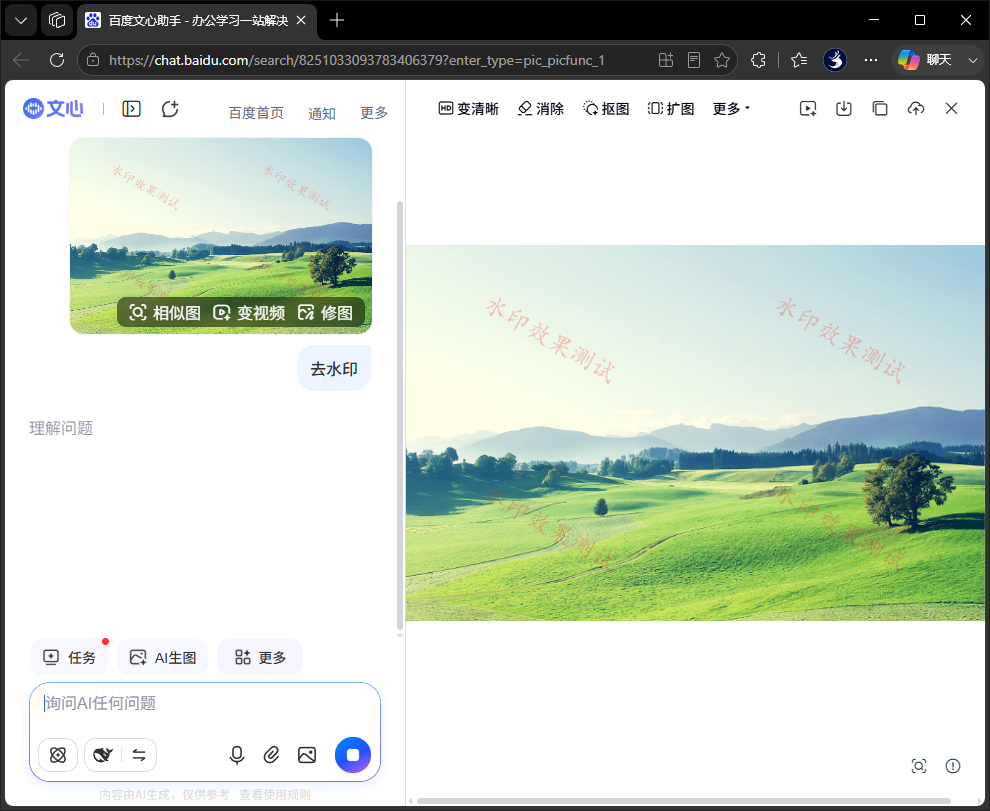Viewport: 990px width, 811px height.
Task: Click the 理解问题 status text
Action: point(61,428)
